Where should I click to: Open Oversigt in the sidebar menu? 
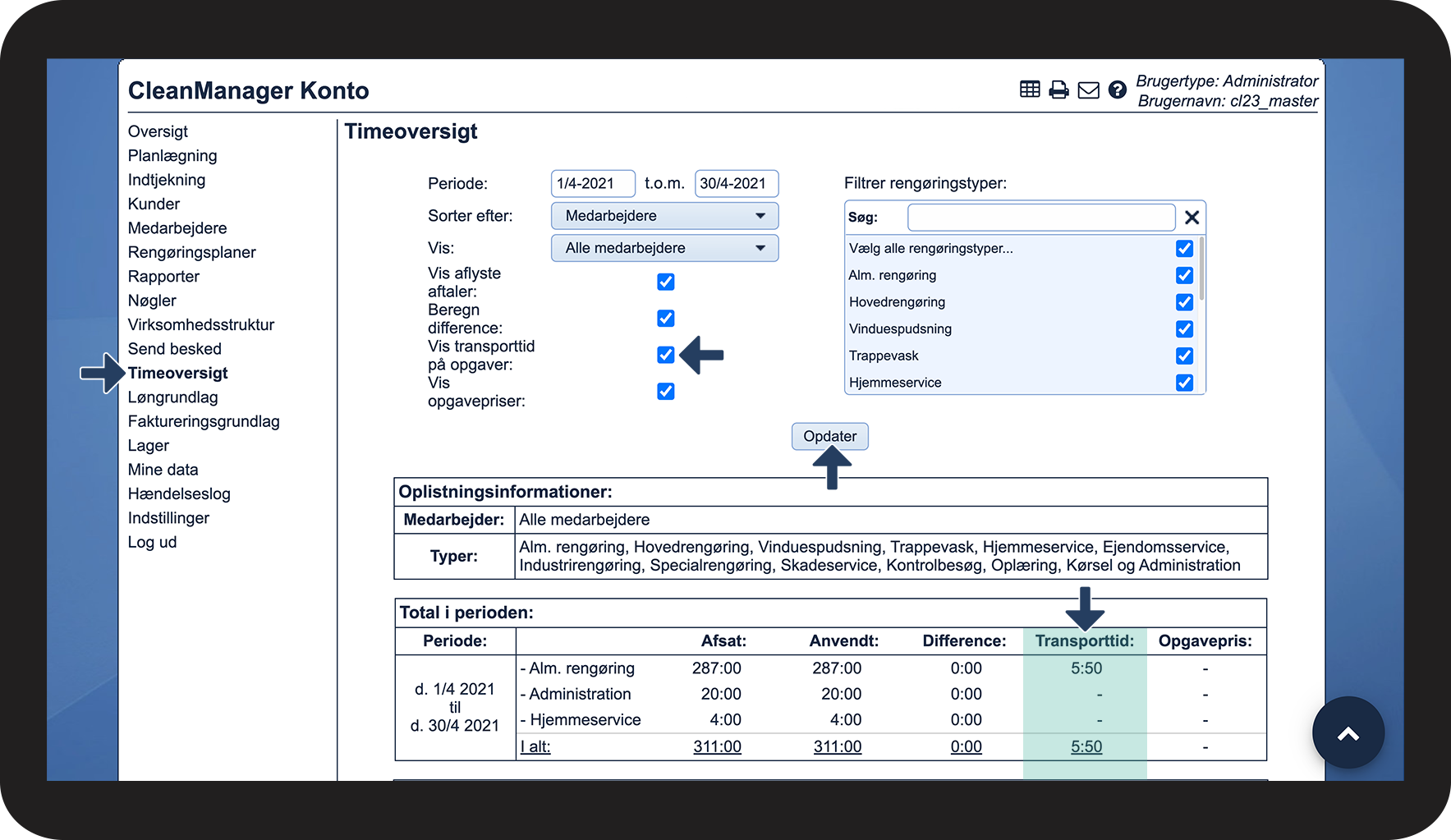click(x=158, y=131)
